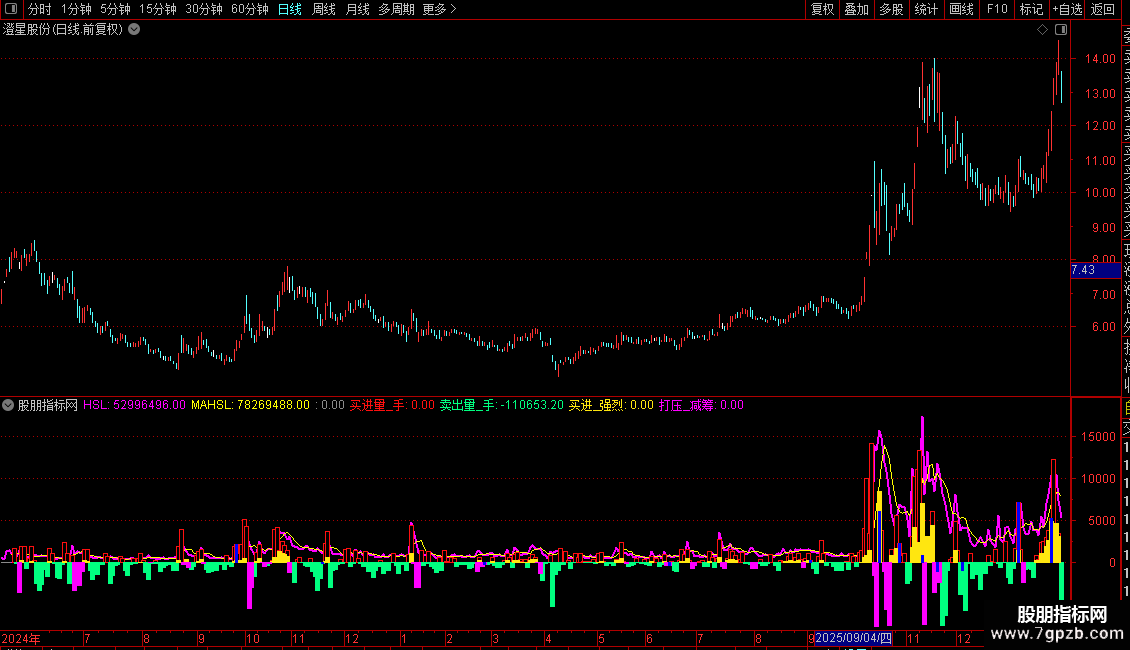
Task: Select the 5分钟 period
Action: [x=115, y=9]
